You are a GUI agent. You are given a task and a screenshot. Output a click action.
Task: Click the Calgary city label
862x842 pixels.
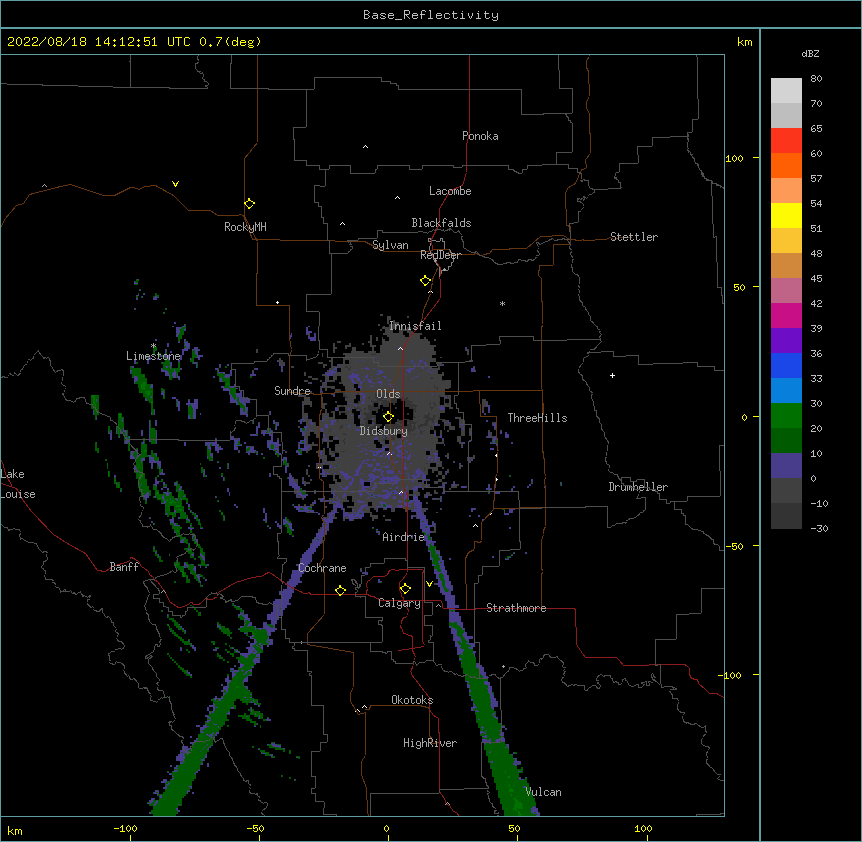pos(399,603)
